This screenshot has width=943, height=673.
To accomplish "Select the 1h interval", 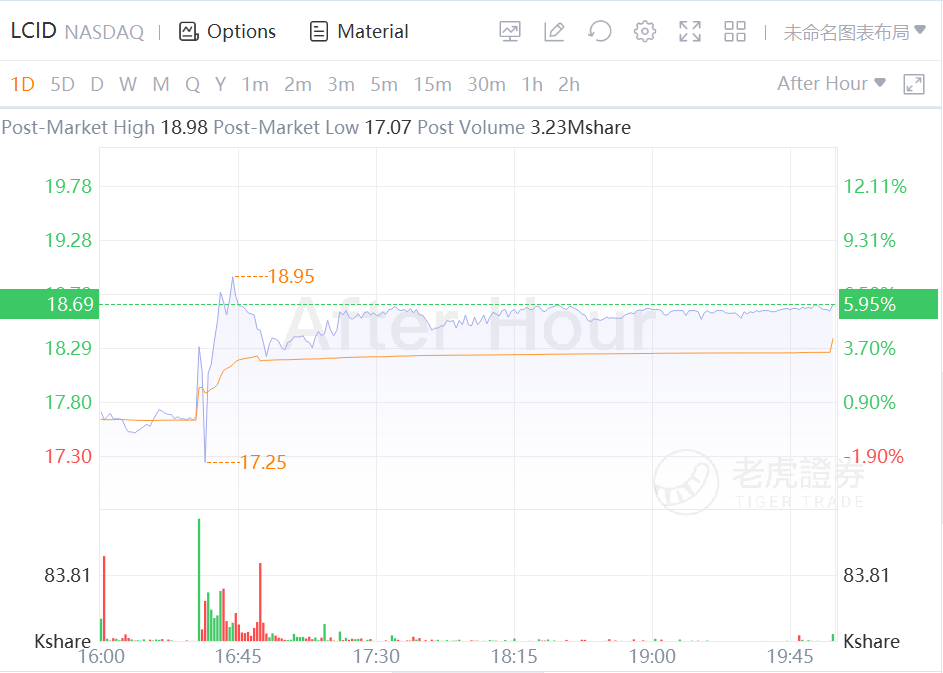I will pyautogui.click(x=532, y=84).
